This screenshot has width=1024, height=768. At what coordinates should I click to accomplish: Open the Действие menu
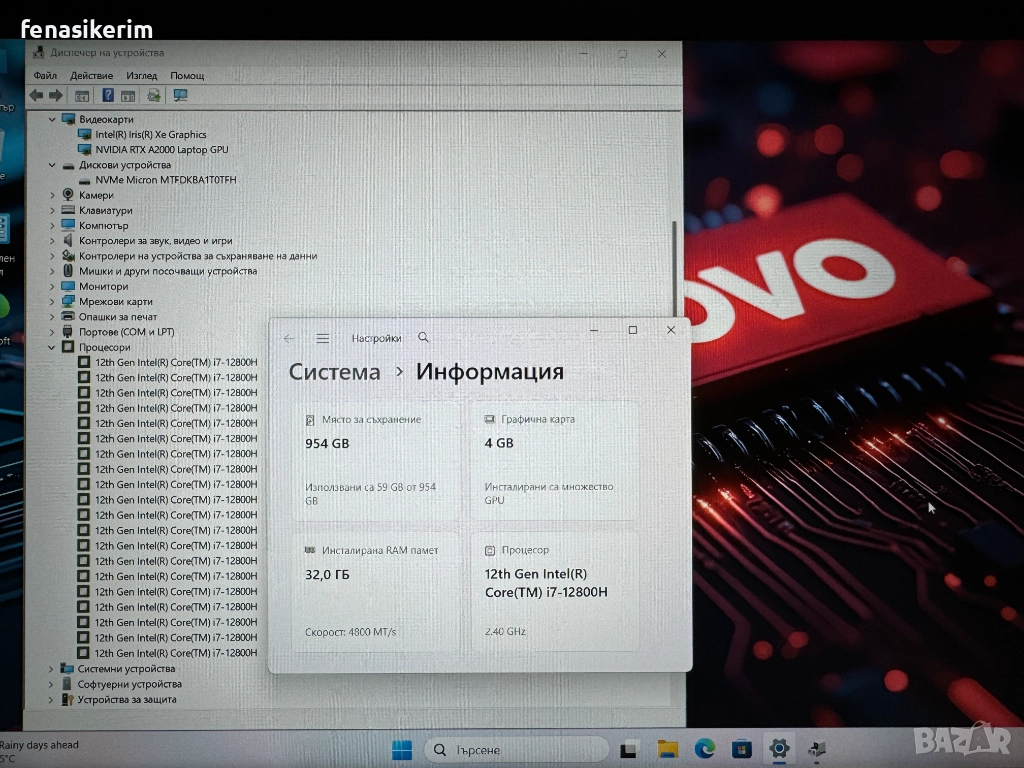coord(92,75)
